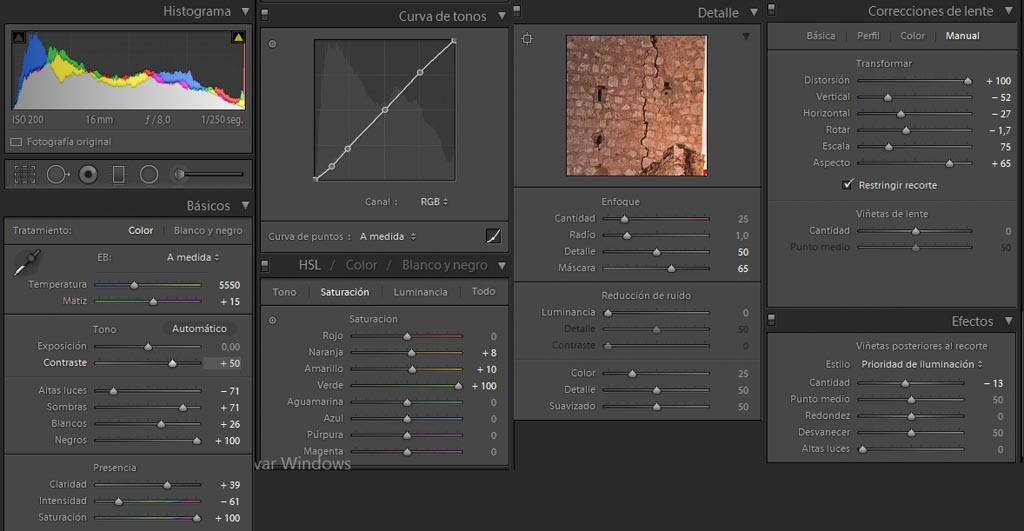Enable the Fotografía original checkbox

[16, 142]
